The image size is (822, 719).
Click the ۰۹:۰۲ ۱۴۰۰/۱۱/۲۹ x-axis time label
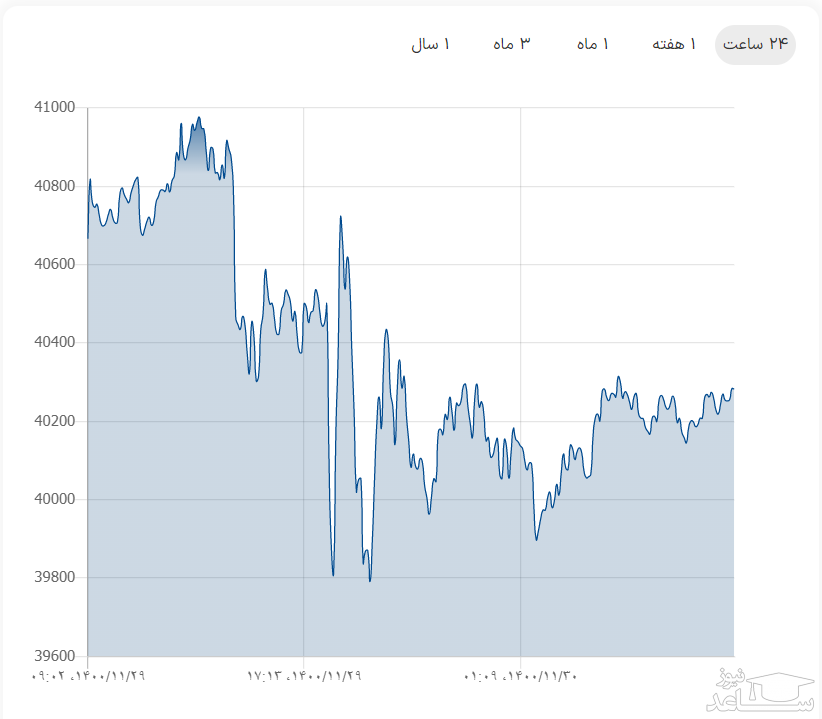pyautogui.click(x=89, y=676)
